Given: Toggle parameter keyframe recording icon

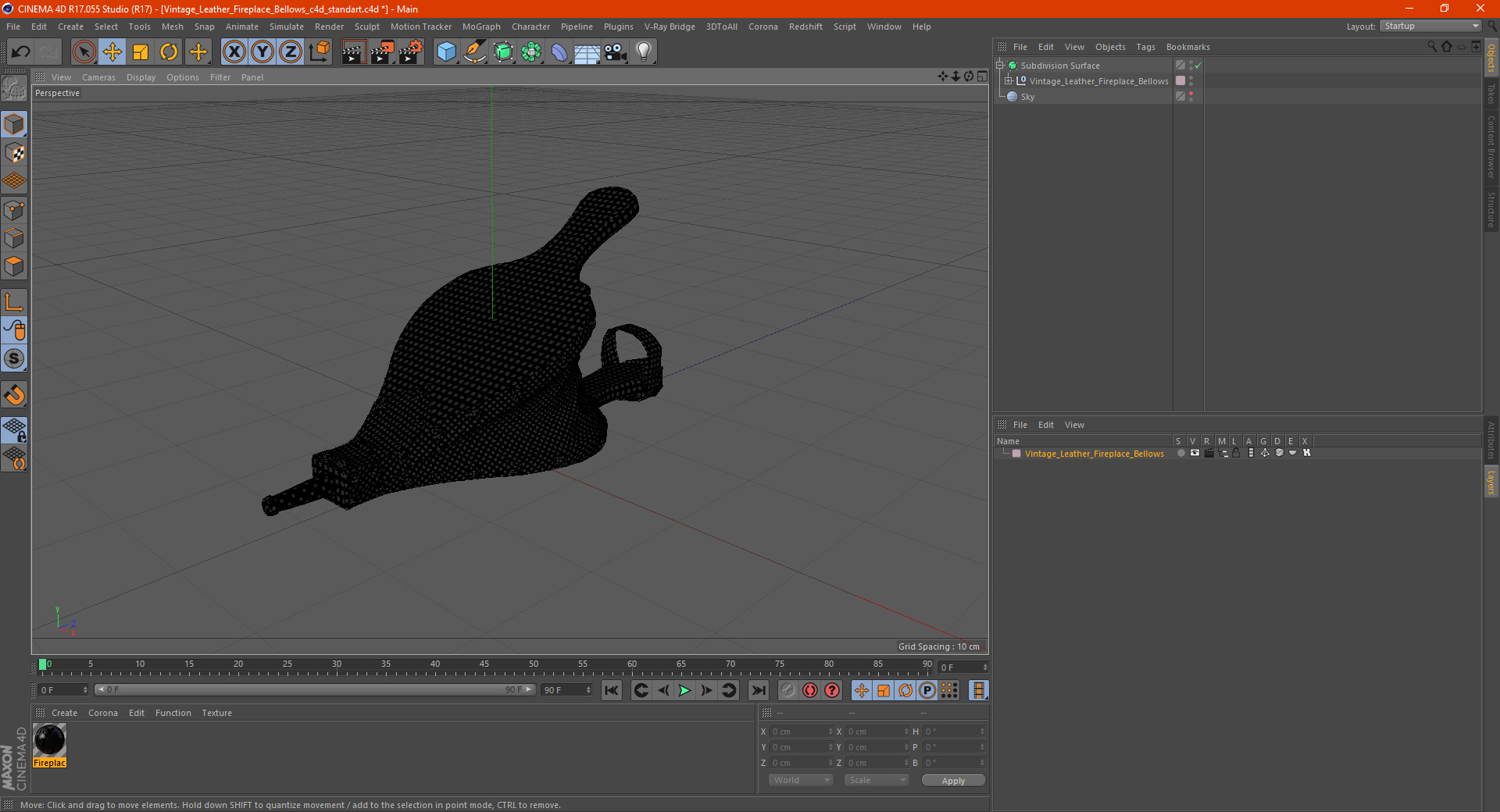Looking at the screenshot, I should pos(927,690).
